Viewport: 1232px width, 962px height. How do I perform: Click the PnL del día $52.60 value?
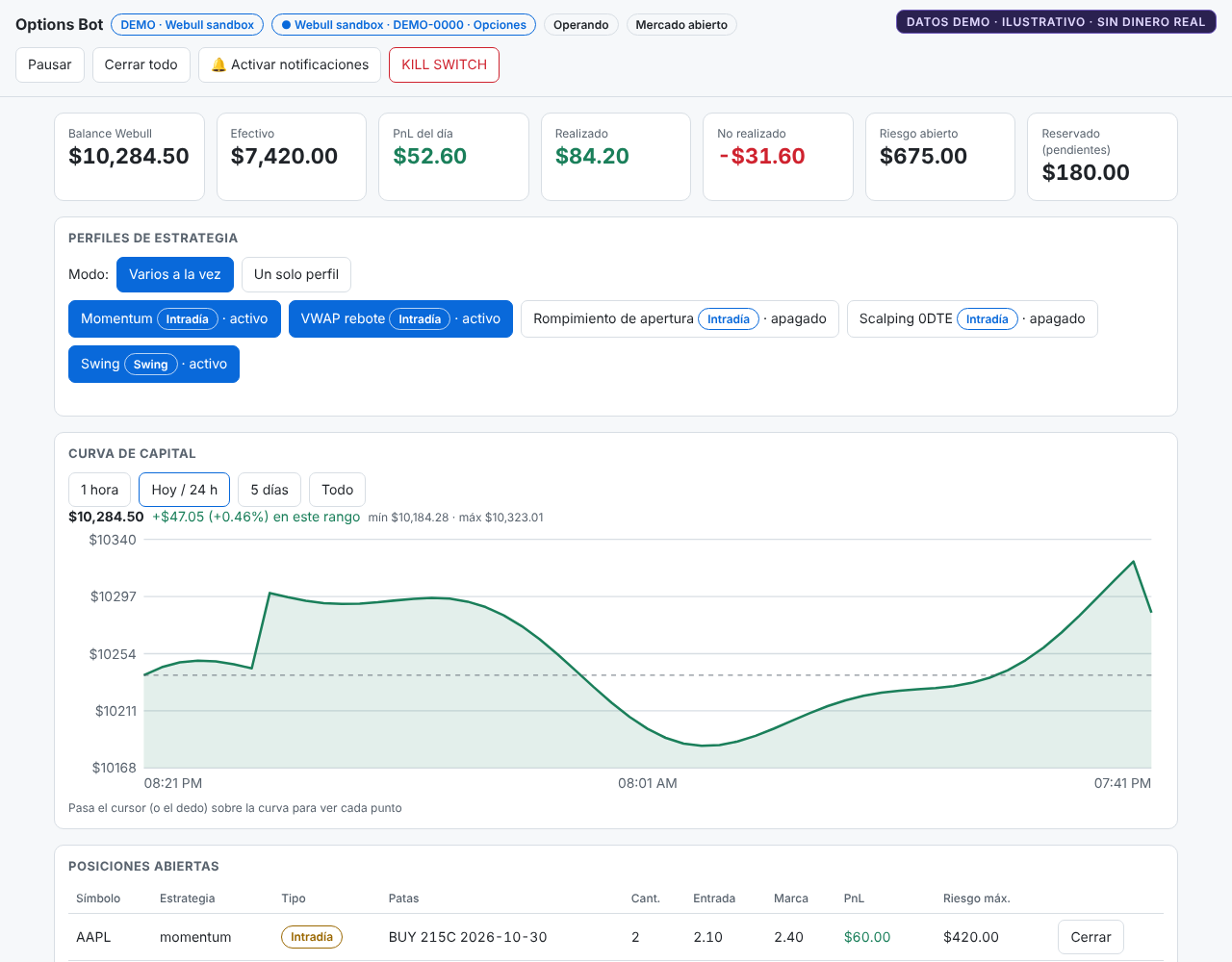[x=429, y=156]
